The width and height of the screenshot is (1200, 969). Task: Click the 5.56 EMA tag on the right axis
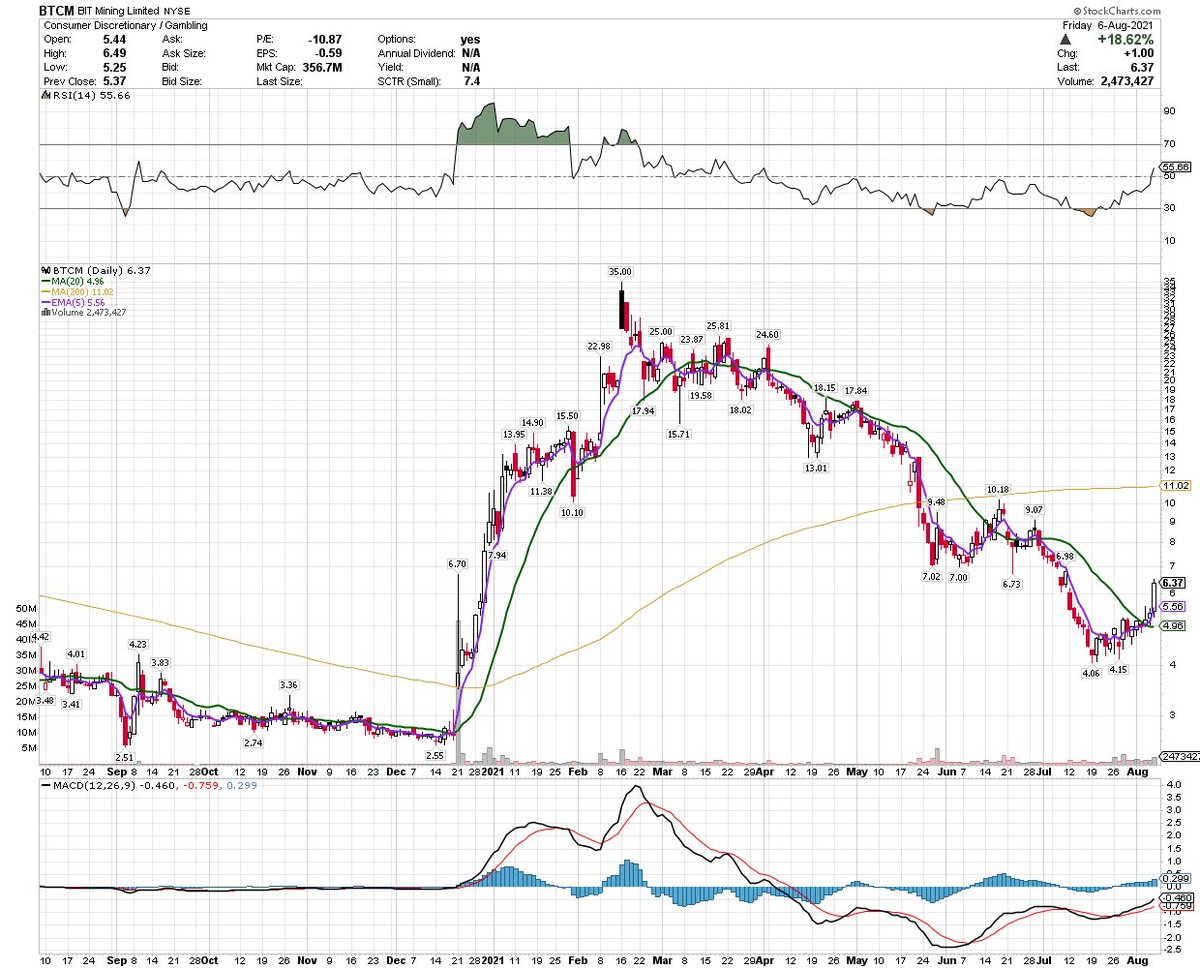(1174, 607)
